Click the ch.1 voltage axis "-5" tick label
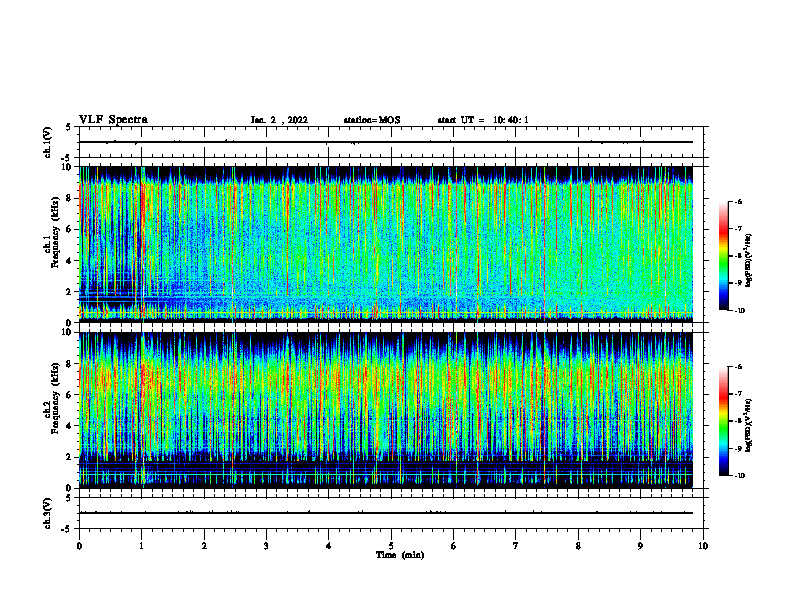The width and height of the screenshot is (792, 612). pos(67,158)
